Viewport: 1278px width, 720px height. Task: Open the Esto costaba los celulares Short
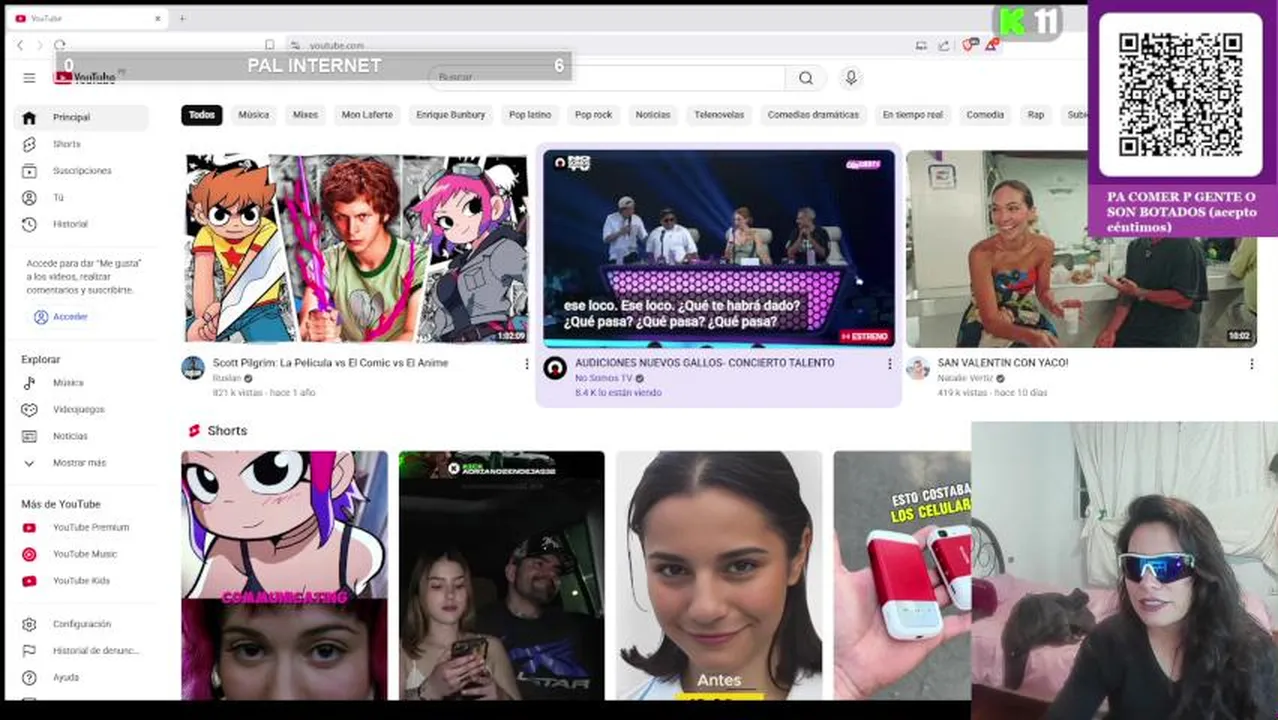[x=902, y=575]
